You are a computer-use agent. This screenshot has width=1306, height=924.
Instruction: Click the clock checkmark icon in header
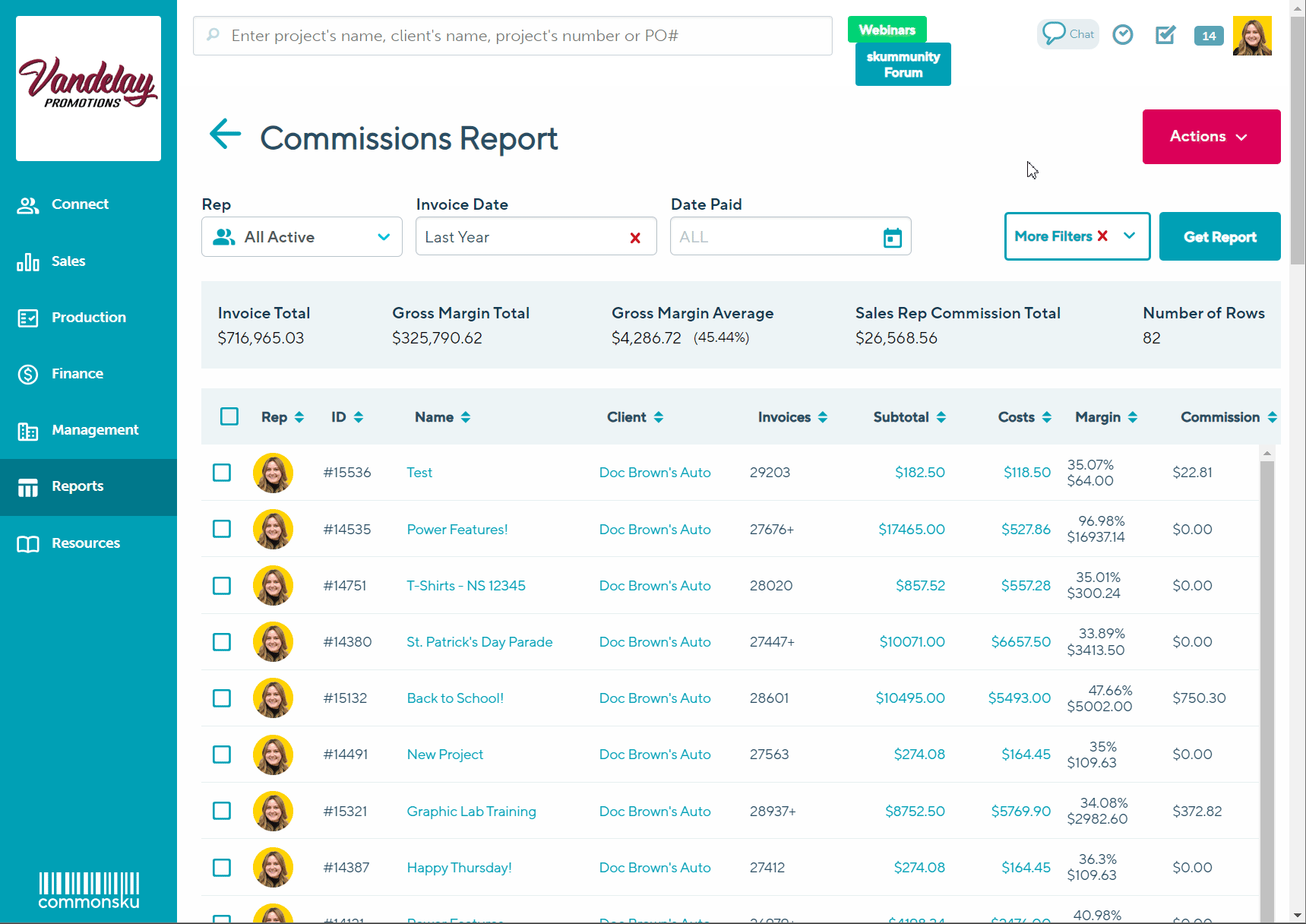(1122, 35)
